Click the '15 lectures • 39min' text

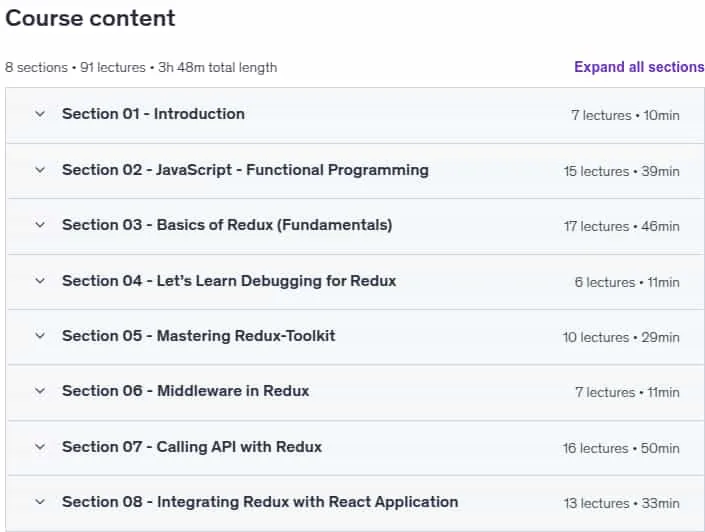coord(621,171)
